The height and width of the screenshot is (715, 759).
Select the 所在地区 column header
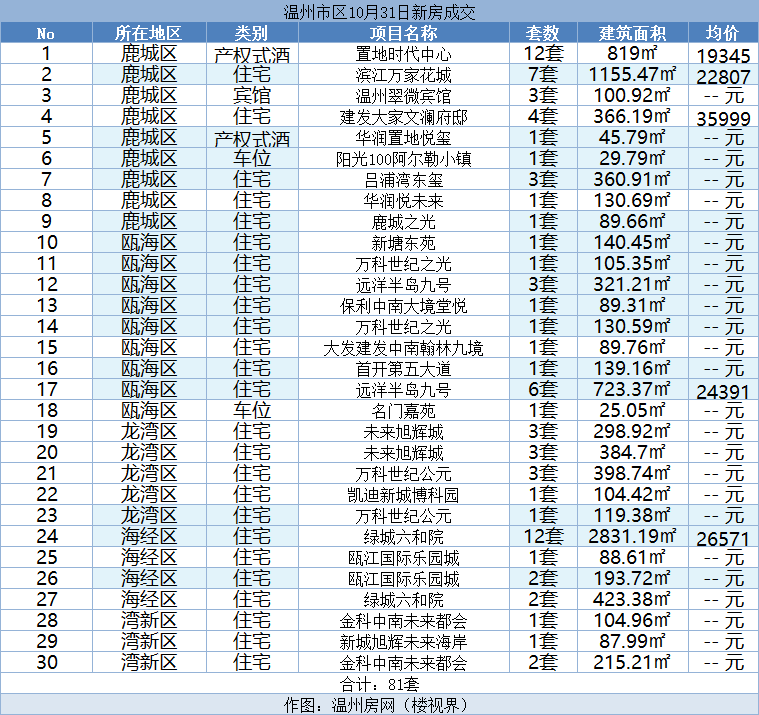tap(149, 33)
